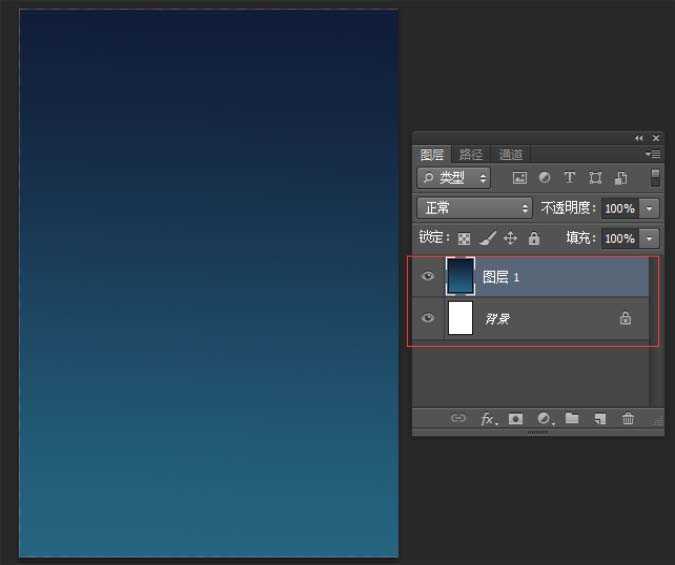Expand the 不透明度 opacity dropdown arrow
Viewport: 675px width, 565px height.
pyautogui.click(x=650, y=208)
